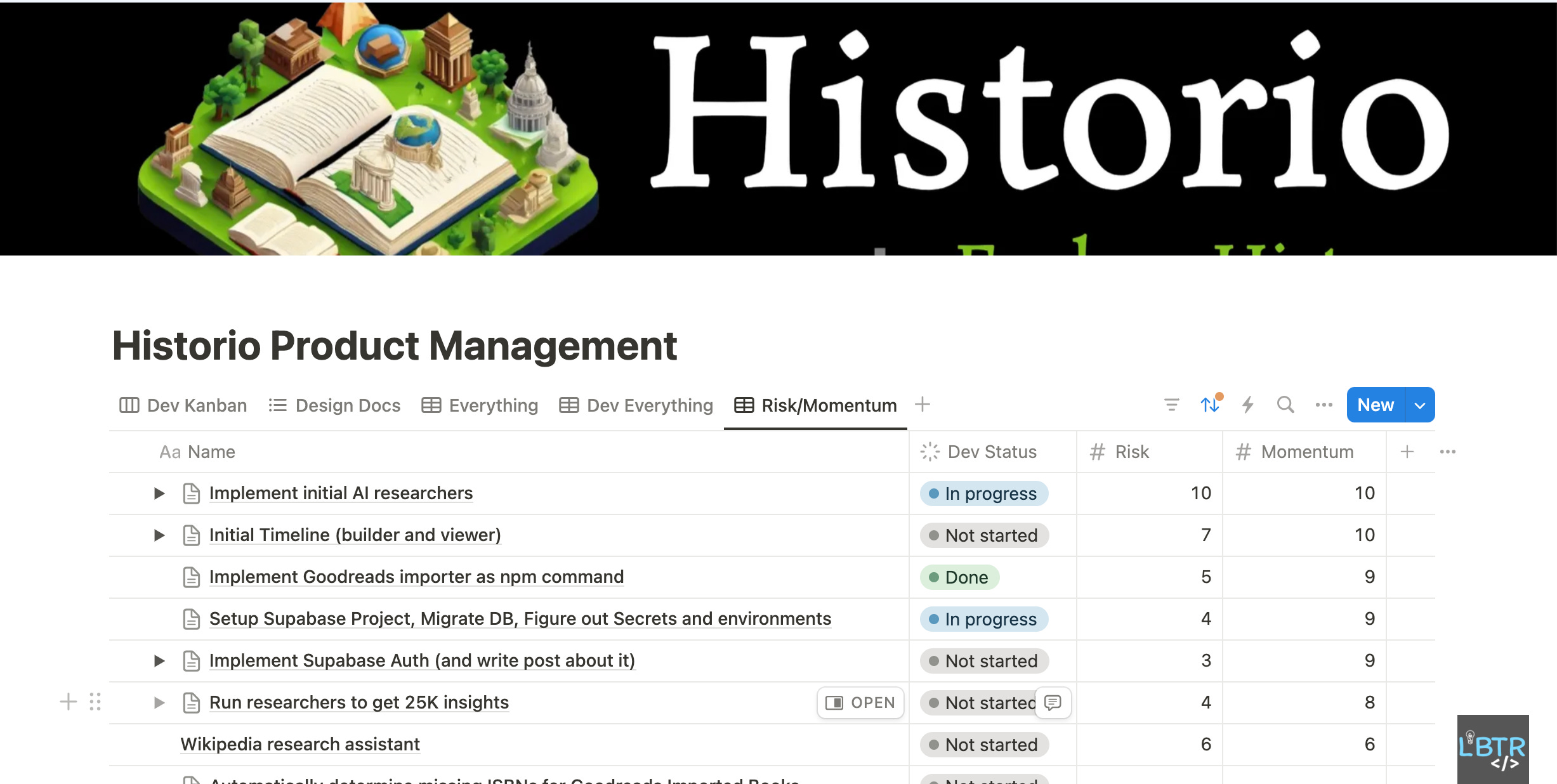Click page icon of Implement initial AI researchers
This screenshot has width=1557, height=784.
191,493
